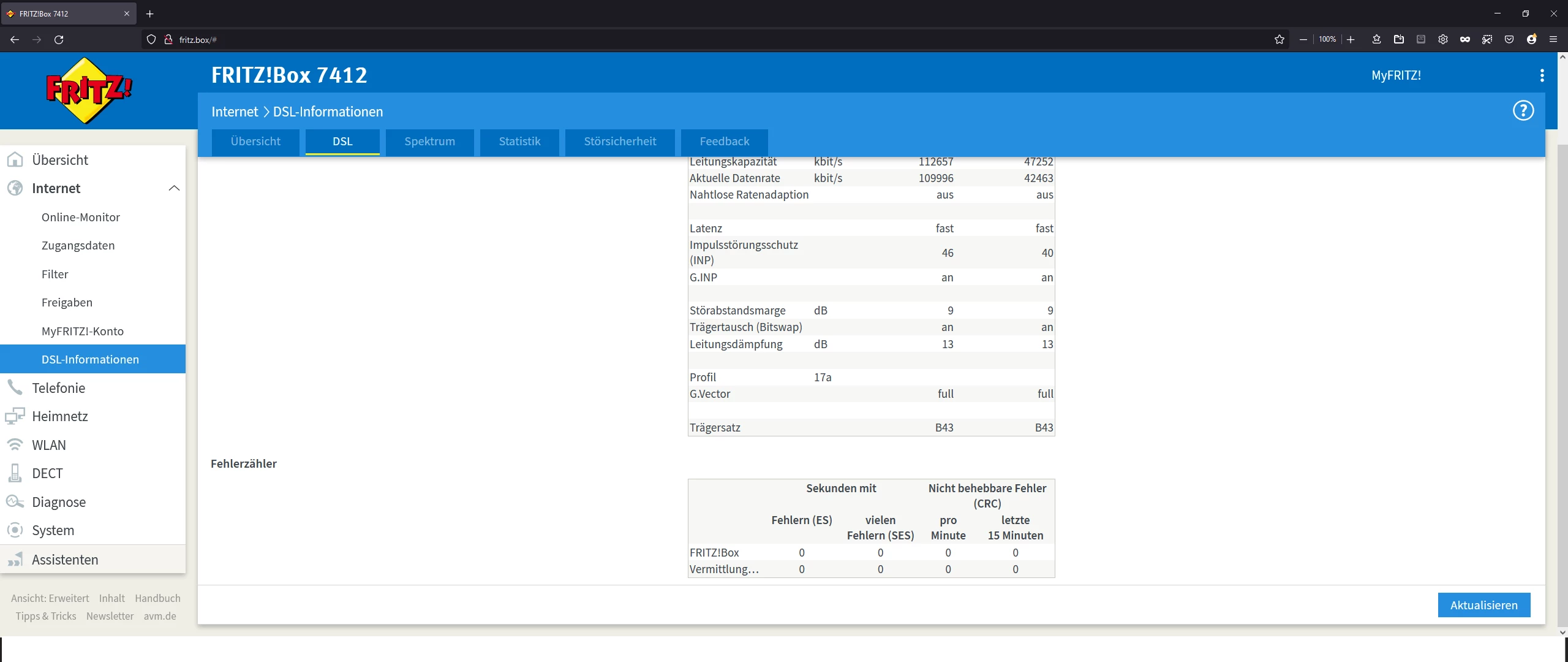
Task: Open the WLAN section
Action: (x=49, y=445)
